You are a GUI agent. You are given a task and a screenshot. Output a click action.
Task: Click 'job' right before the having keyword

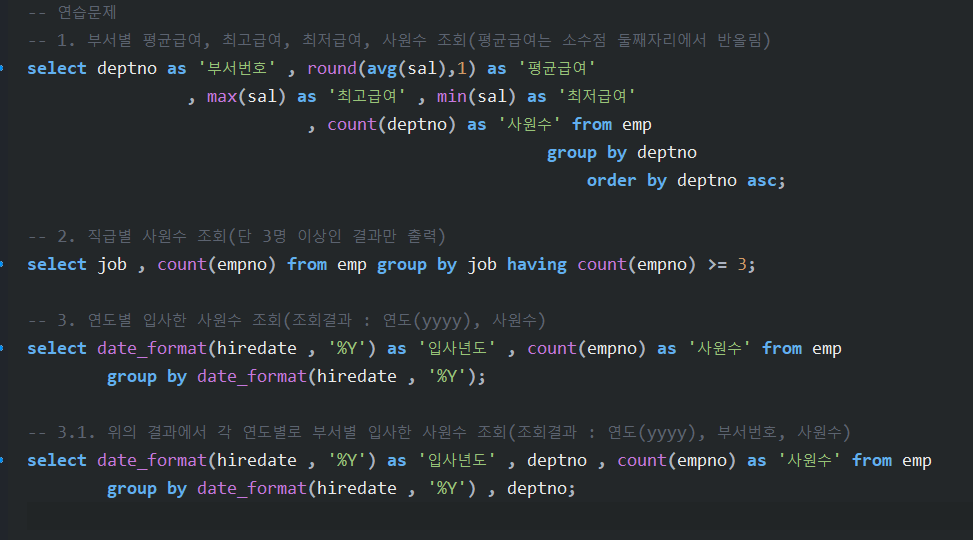coord(482,264)
